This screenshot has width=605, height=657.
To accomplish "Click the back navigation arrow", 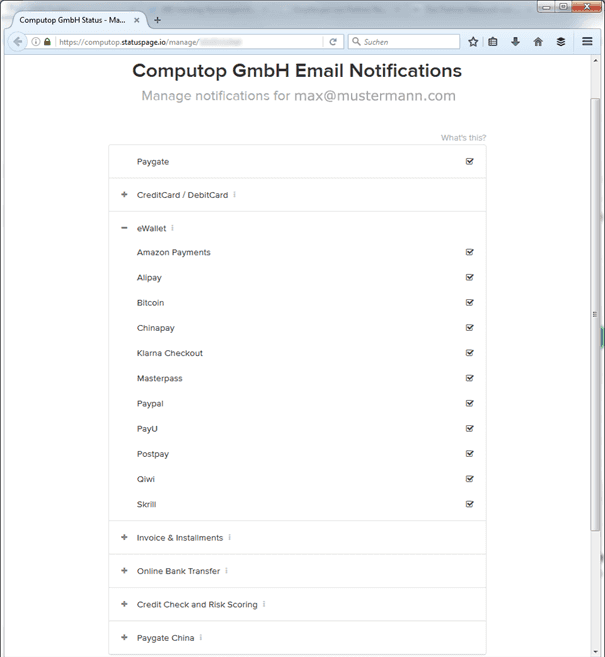I will click(x=17, y=42).
